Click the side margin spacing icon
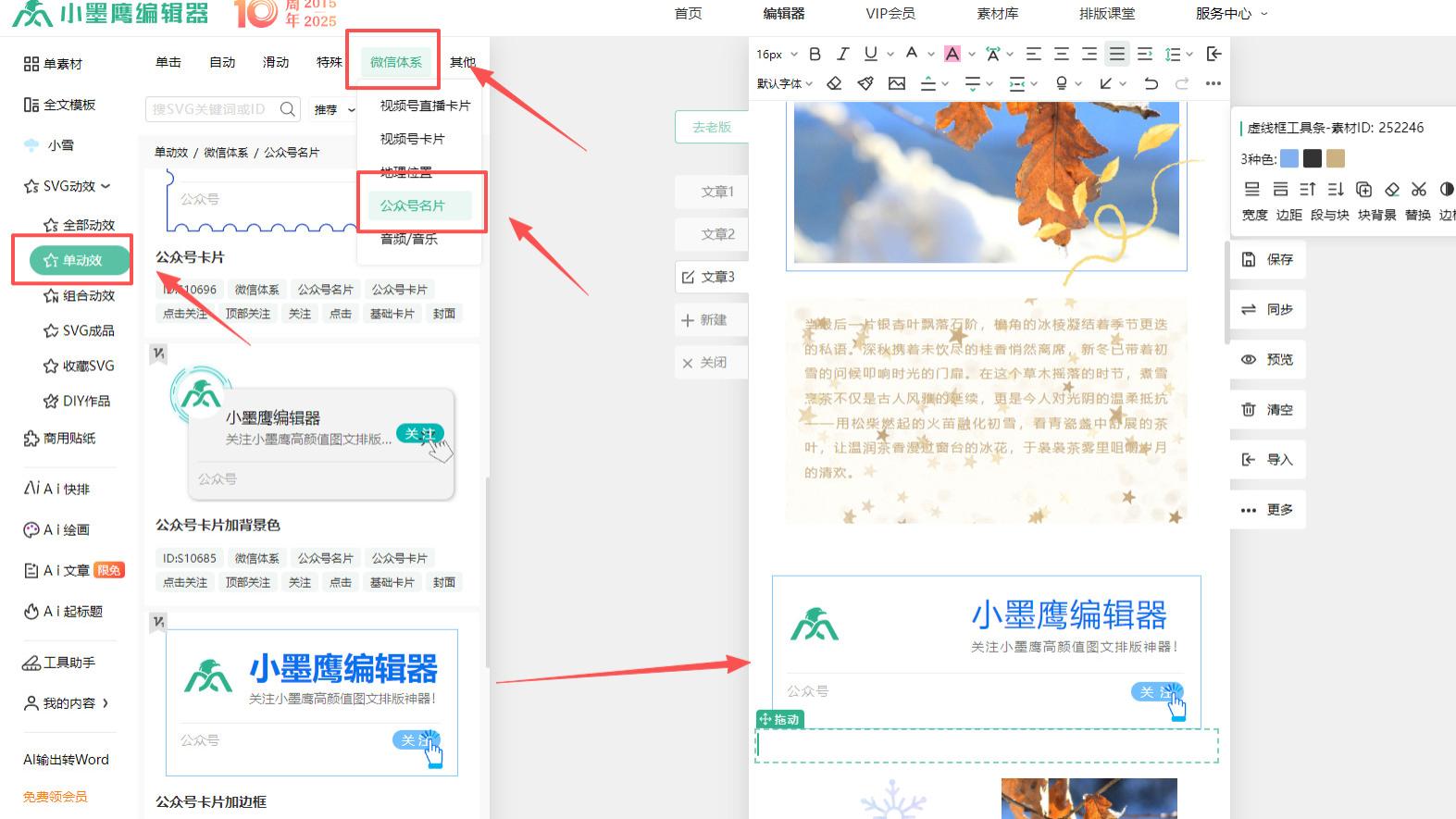 (1017, 84)
